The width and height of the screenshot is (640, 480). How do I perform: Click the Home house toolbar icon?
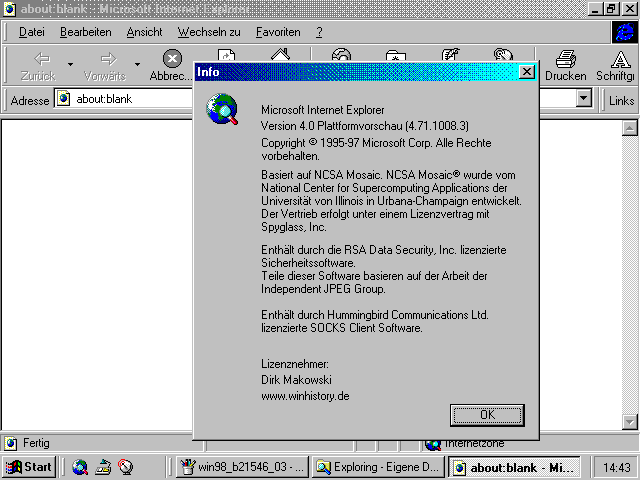click(280, 55)
